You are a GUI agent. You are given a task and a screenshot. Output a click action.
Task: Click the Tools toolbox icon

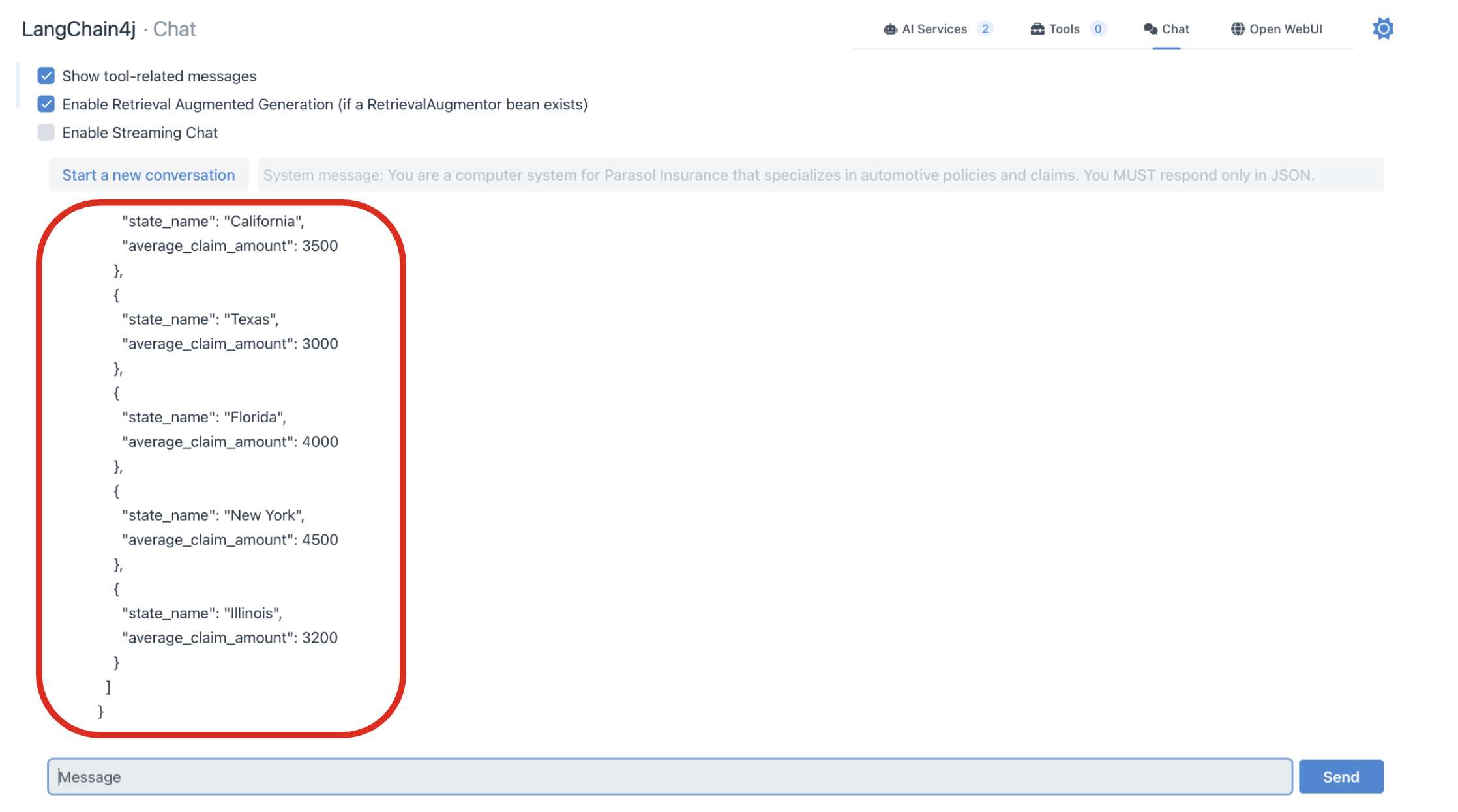click(x=1037, y=29)
